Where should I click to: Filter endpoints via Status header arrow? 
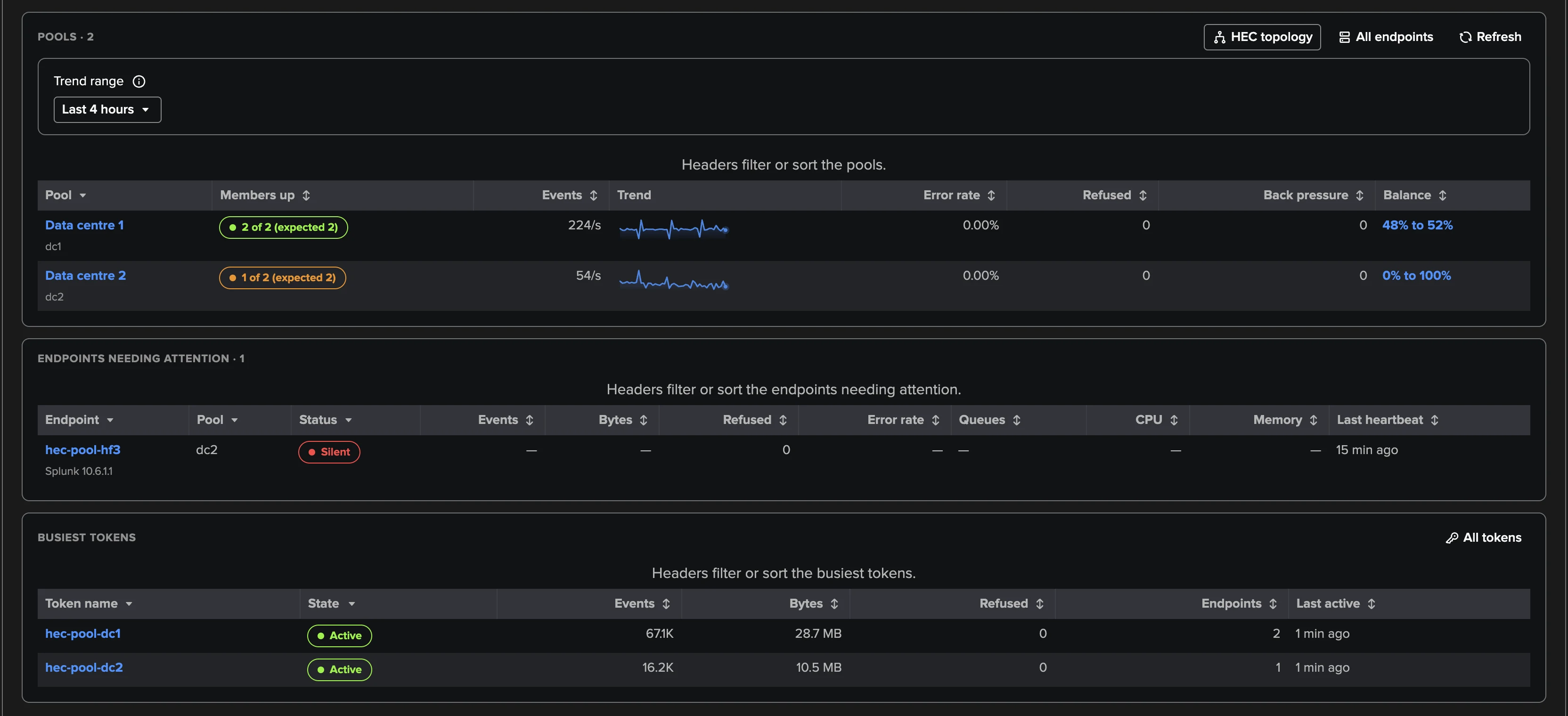coord(348,420)
